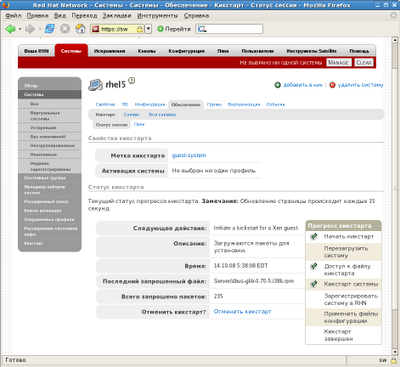
Task: Open the Правка menu
Action: (x=37, y=16)
